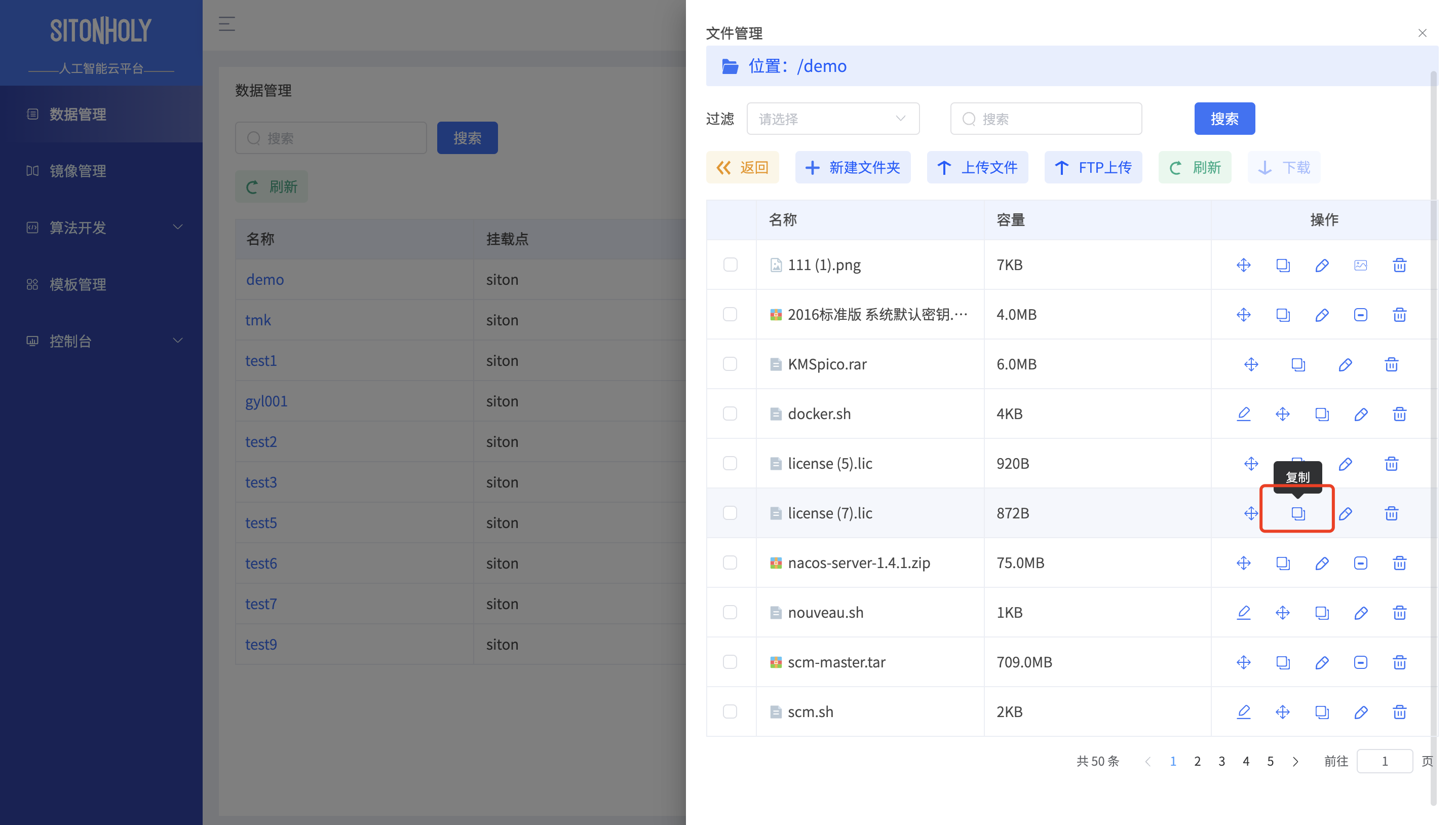The height and width of the screenshot is (825, 1456).
Task: Click the online edit icon for docker.sh
Action: [x=1244, y=414]
